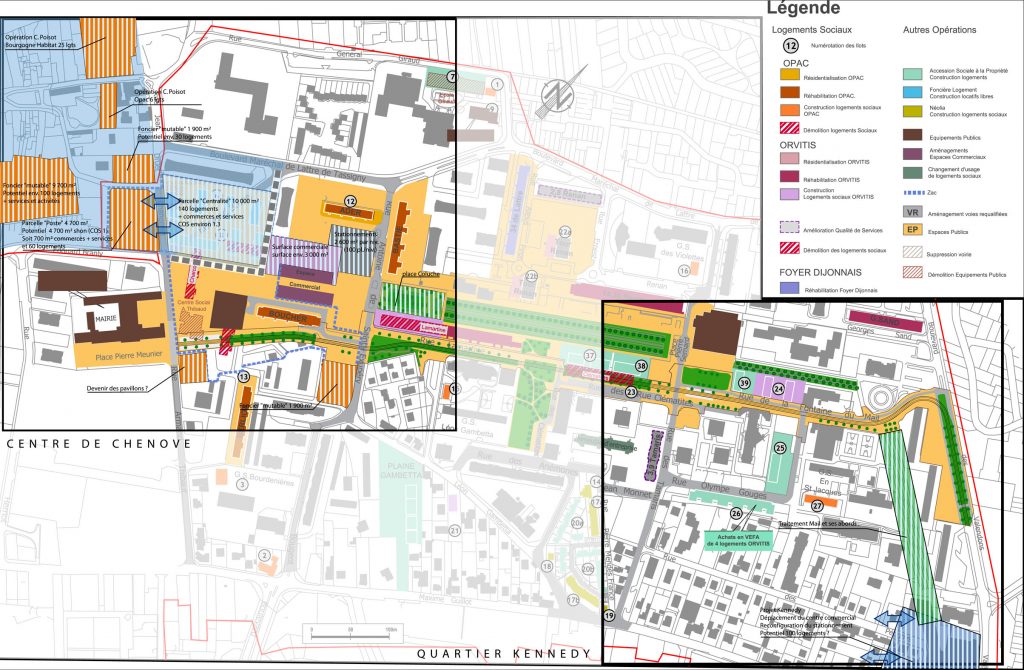Click lot marker 25 on green parcel

[x=780, y=448]
